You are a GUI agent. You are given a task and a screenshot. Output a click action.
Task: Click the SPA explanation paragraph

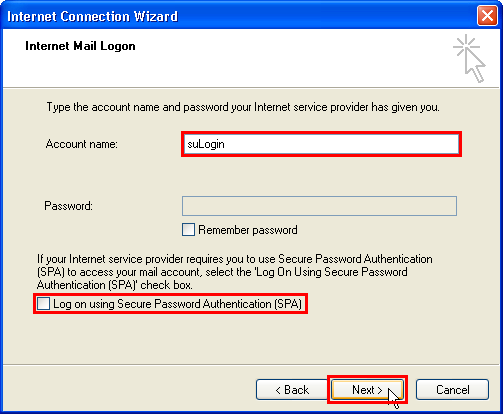point(235,272)
